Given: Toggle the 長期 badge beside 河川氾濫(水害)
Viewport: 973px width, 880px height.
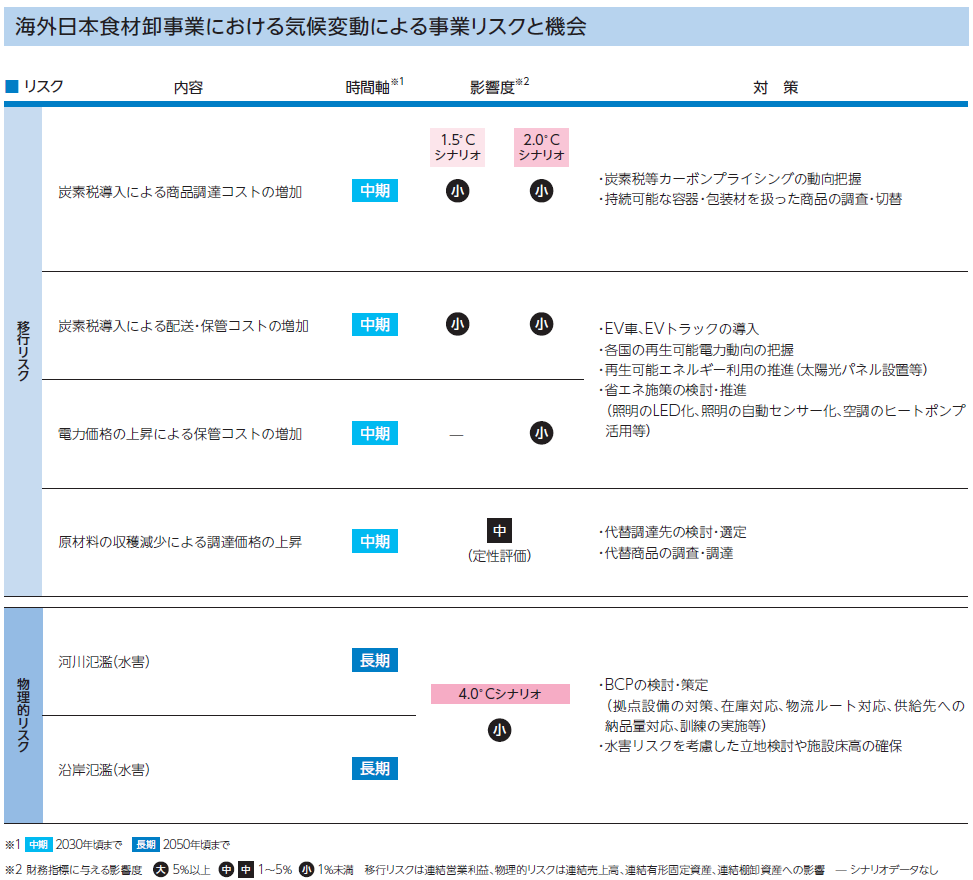Looking at the screenshot, I should point(377,660).
